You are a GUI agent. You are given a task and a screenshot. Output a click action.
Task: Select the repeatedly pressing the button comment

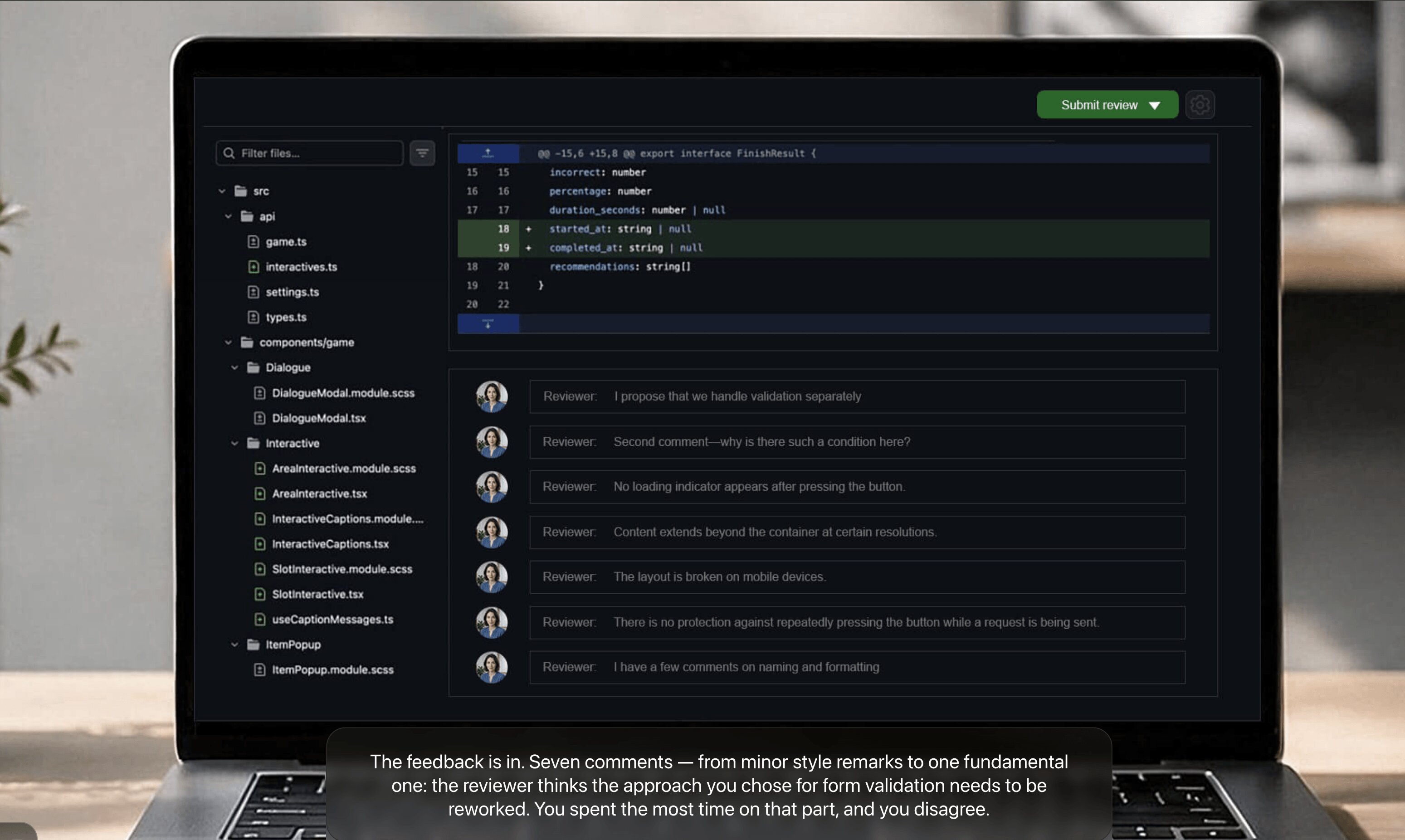(857, 623)
